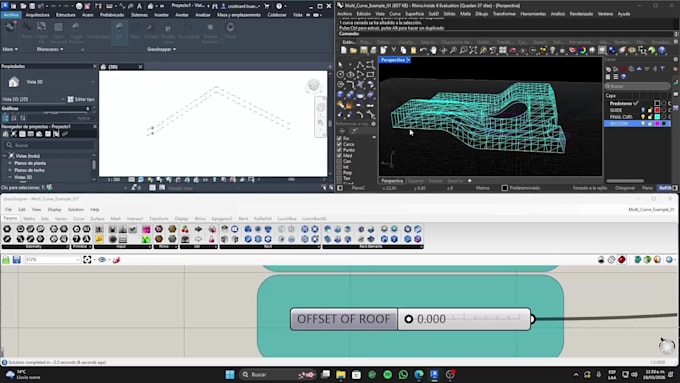680x383 pixels.
Task: Select the Rhino Pan hand tool
Action: pos(433,51)
